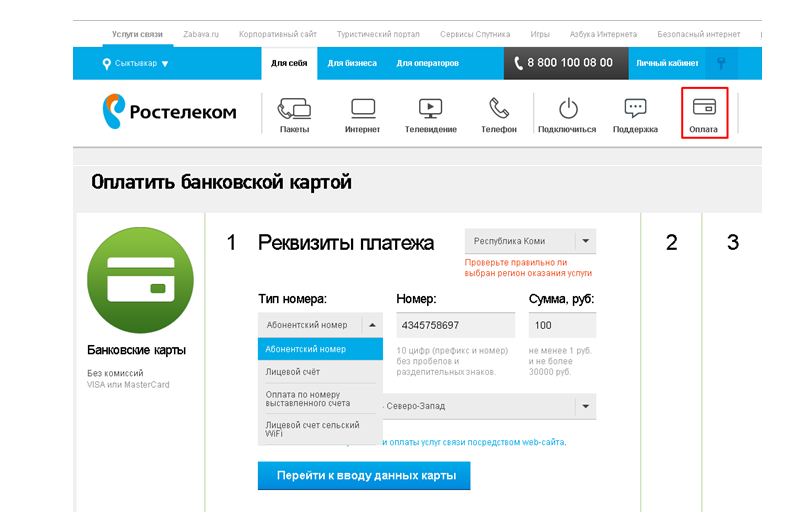The image size is (793, 517).
Task: Open the Республика Коми region dropdown
Action: pyautogui.click(x=530, y=242)
